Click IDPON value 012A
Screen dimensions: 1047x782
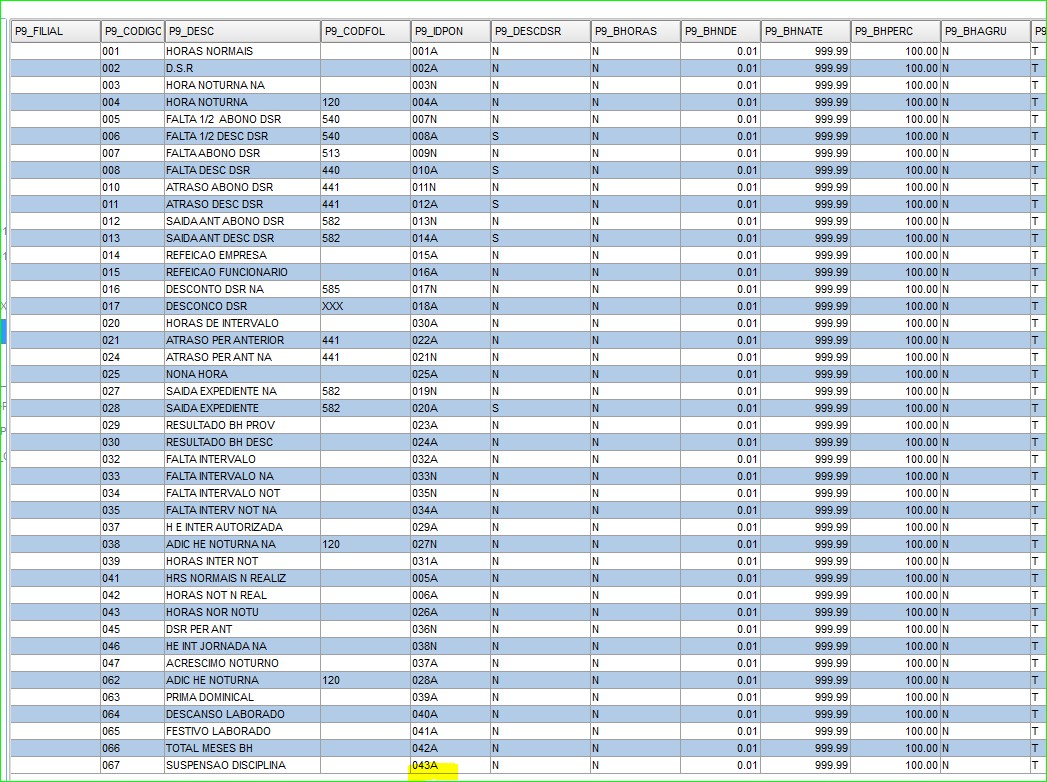450,204
